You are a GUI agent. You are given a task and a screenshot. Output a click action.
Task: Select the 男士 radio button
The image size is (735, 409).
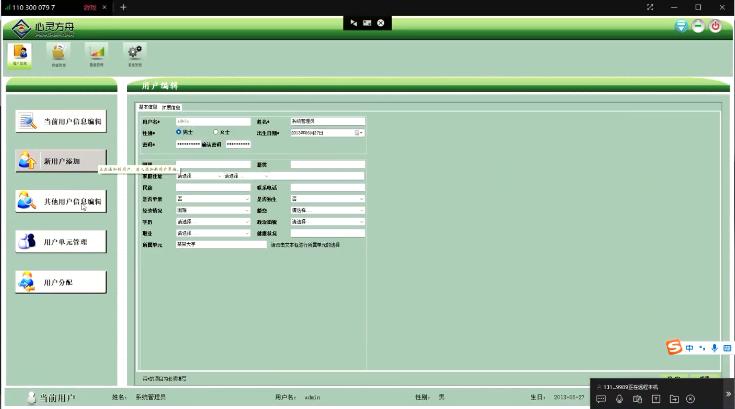179,131
